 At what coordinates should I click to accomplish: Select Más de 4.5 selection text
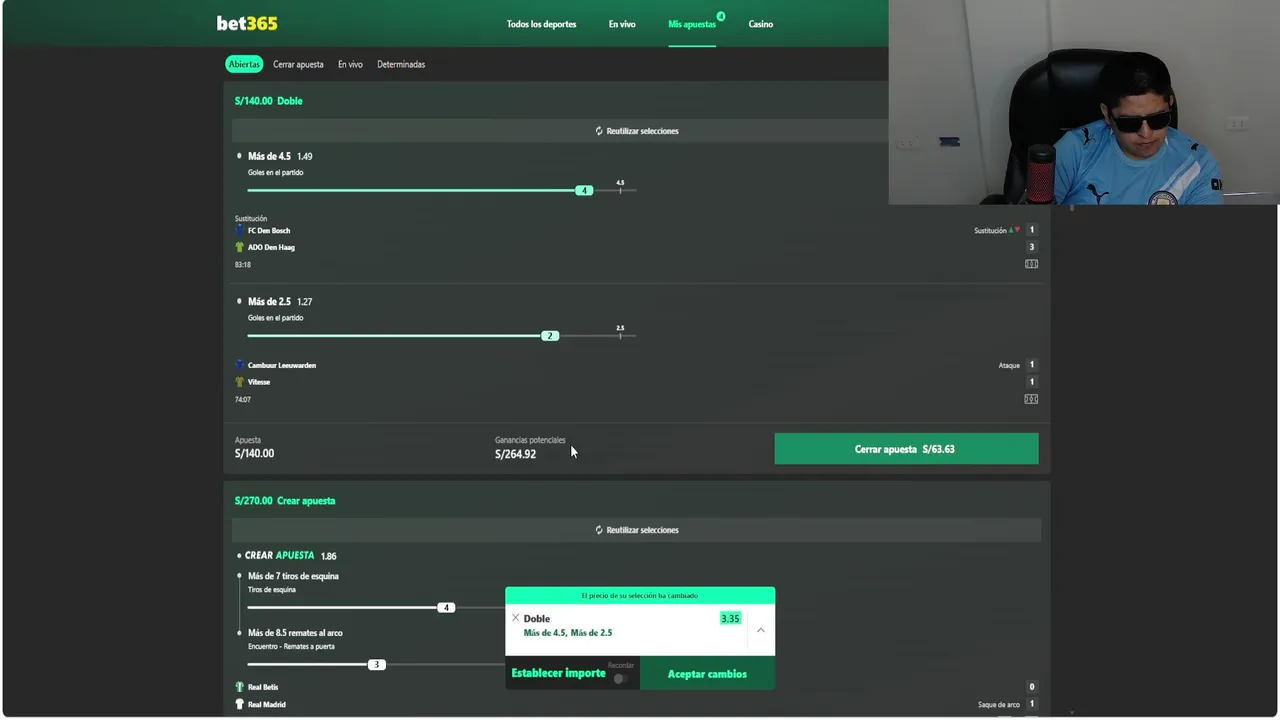click(x=269, y=156)
